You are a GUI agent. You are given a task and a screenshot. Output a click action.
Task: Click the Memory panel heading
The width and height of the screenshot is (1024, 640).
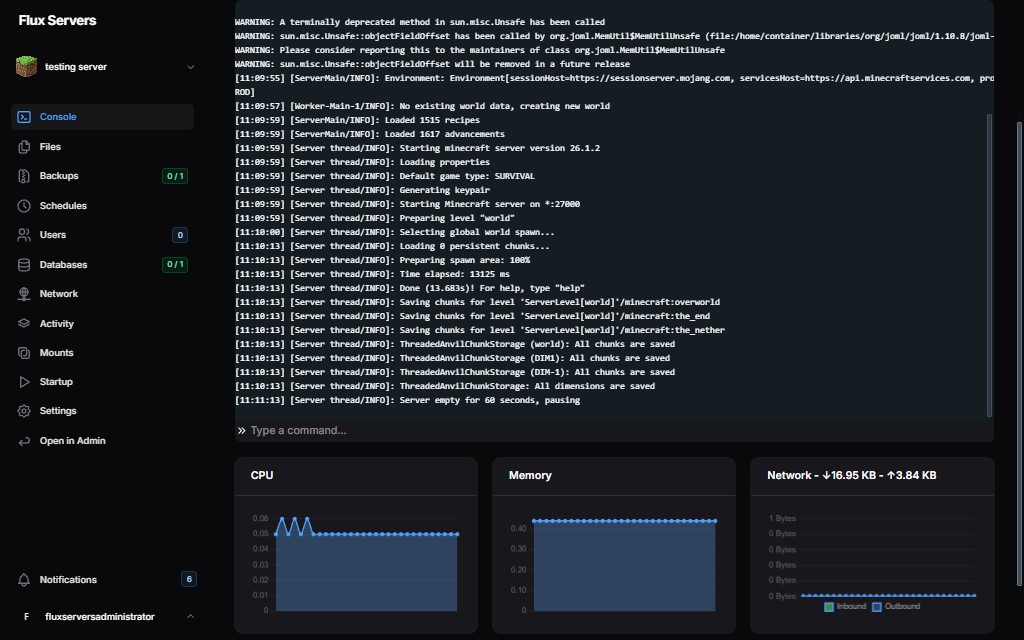pyautogui.click(x=530, y=475)
